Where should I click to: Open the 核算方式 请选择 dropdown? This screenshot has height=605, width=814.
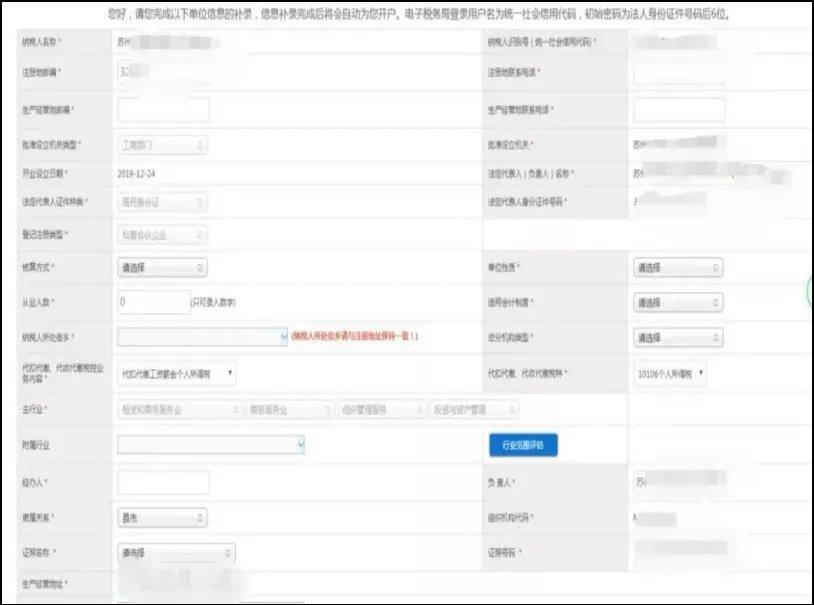pos(162,267)
